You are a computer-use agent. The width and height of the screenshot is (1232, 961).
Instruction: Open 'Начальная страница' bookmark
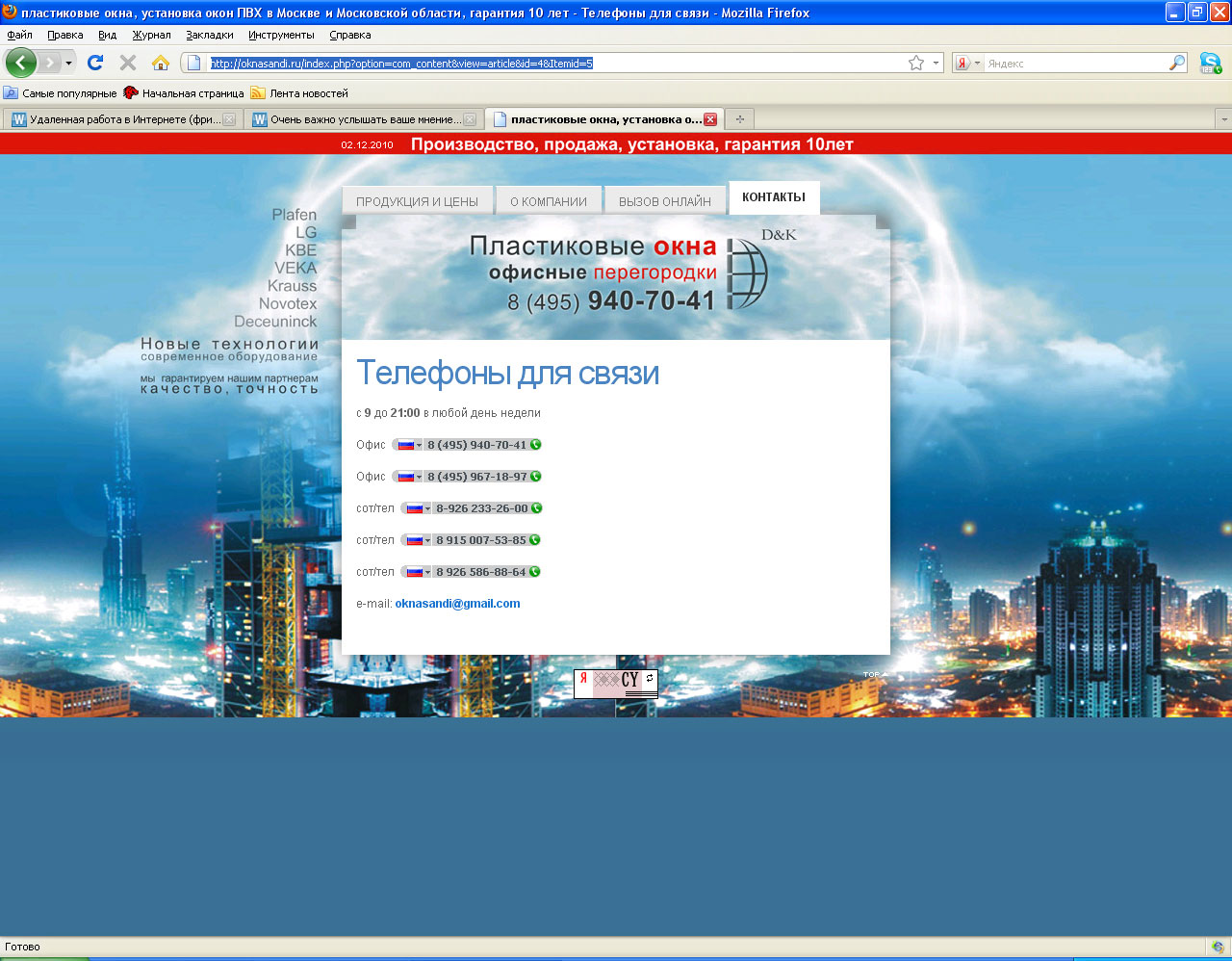(184, 93)
